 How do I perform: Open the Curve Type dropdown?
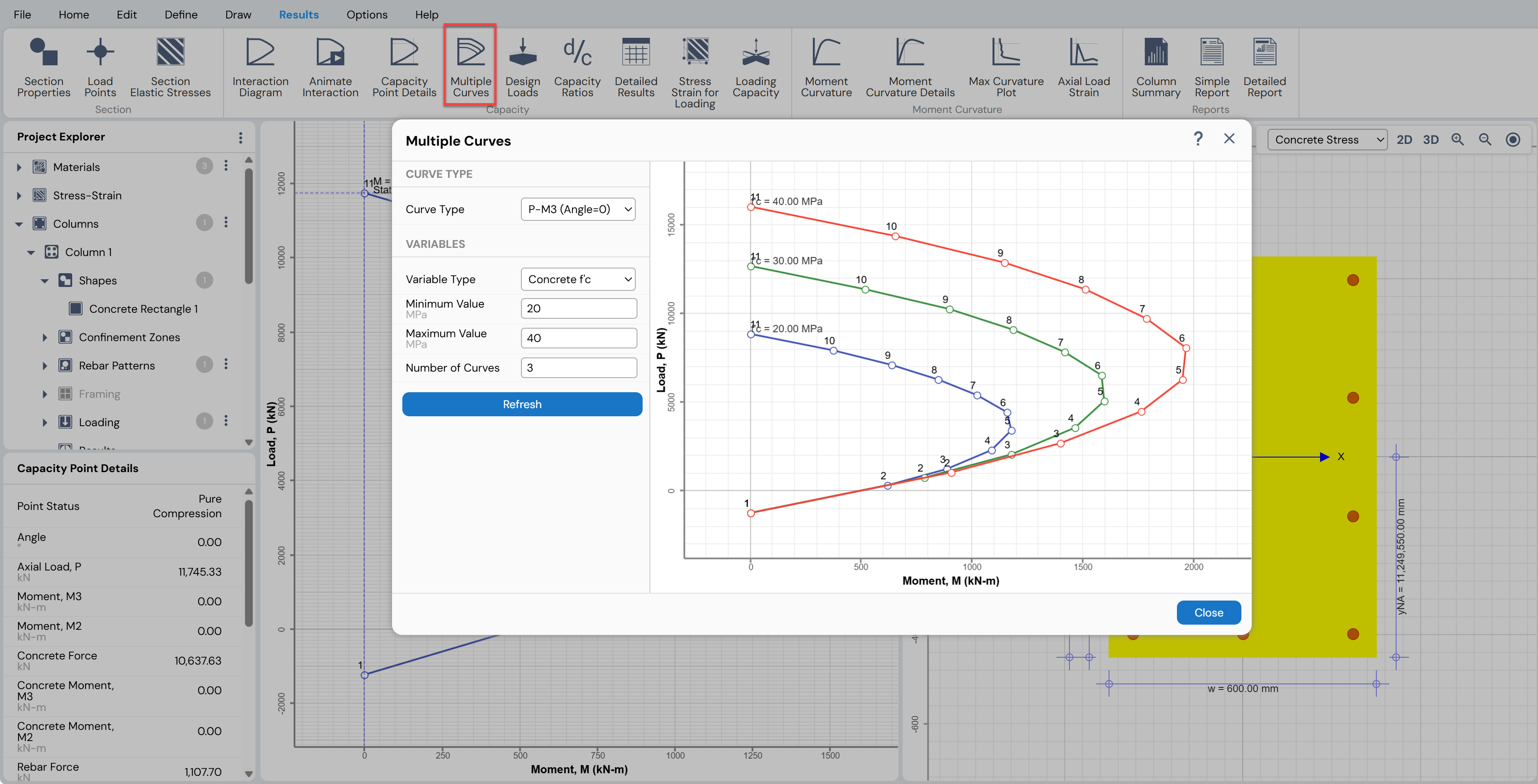(578, 209)
